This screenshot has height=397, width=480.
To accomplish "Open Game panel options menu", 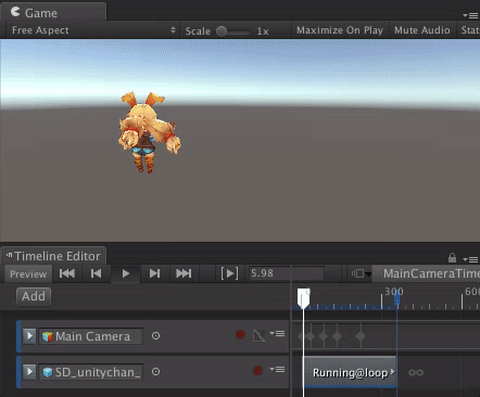I will click(x=470, y=16).
